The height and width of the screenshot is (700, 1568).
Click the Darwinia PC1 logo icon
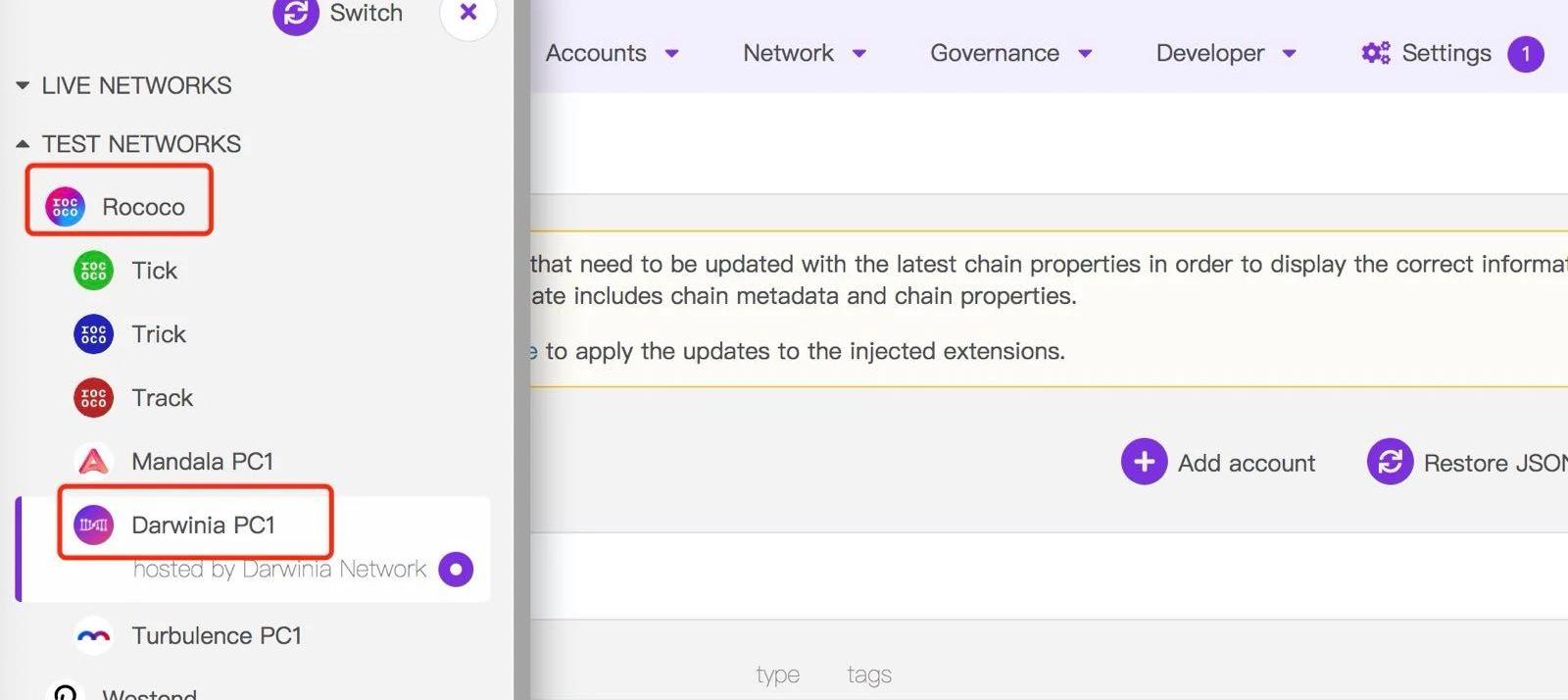pyautogui.click(x=94, y=525)
